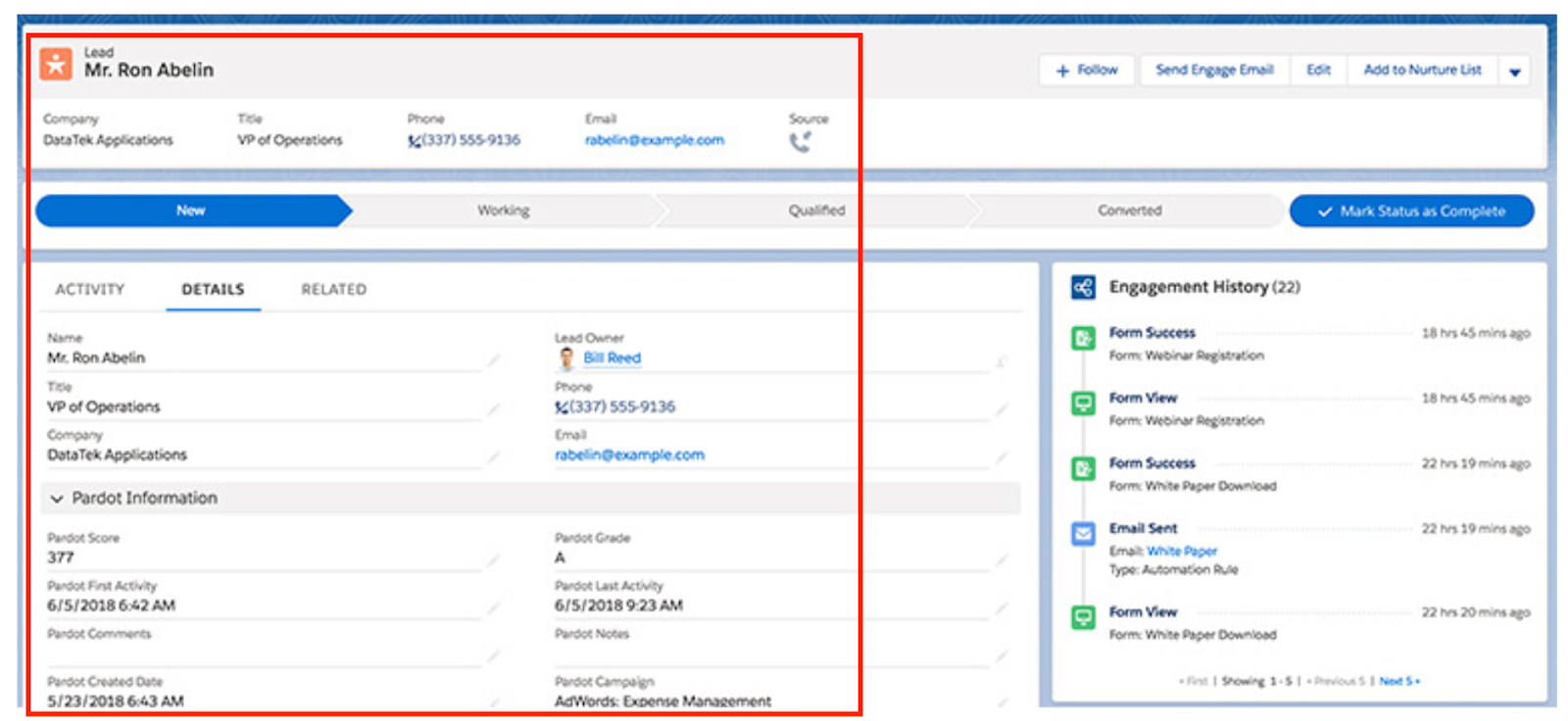Image resolution: width=1568 pixels, height=721 pixels.
Task: Click the edit pencil for Pardot Notes
Action: coord(1002,656)
